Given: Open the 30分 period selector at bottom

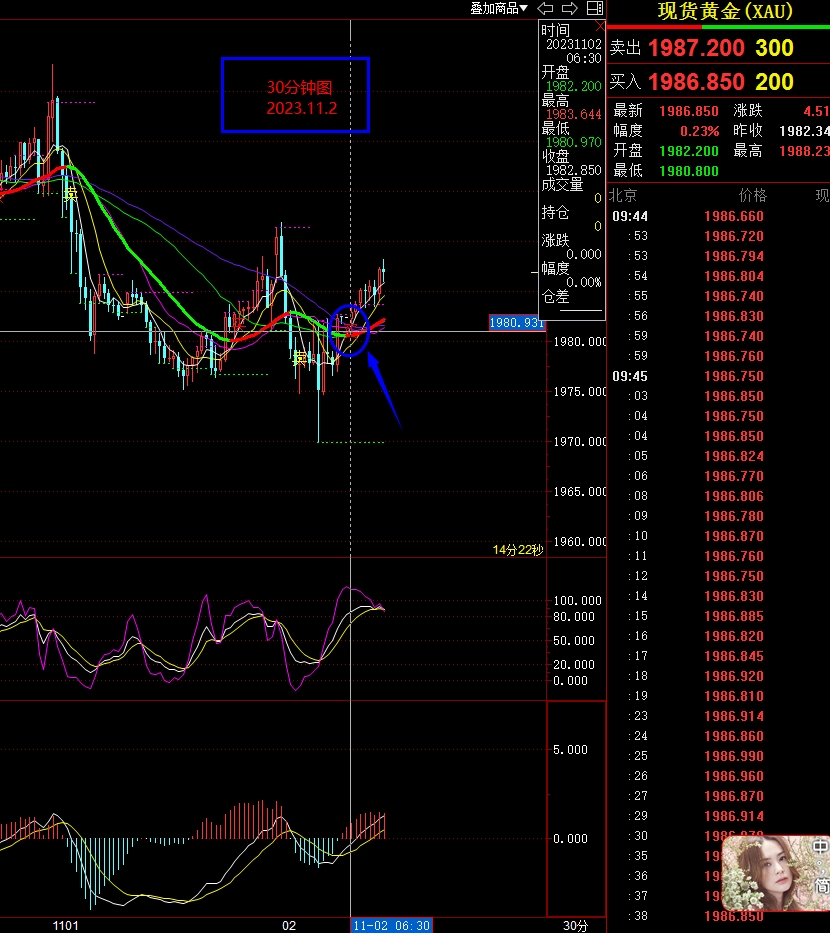Looking at the screenshot, I should pos(575,925).
